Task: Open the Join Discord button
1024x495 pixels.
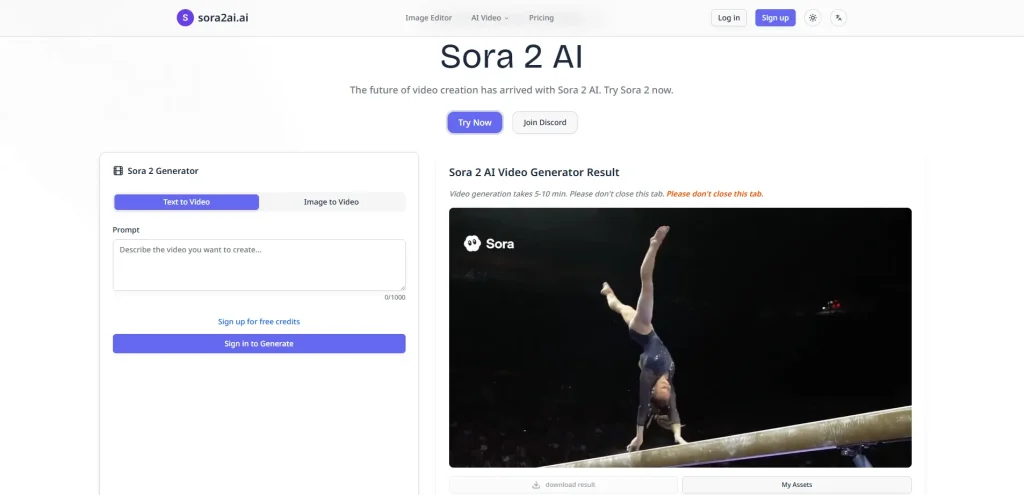Action: point(545,122)
